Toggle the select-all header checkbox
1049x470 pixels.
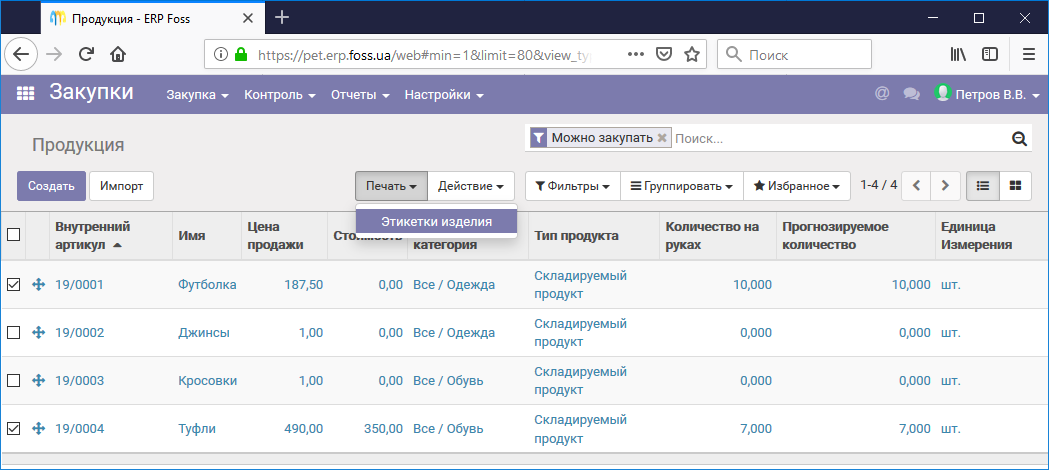click(x=13, y=235)
